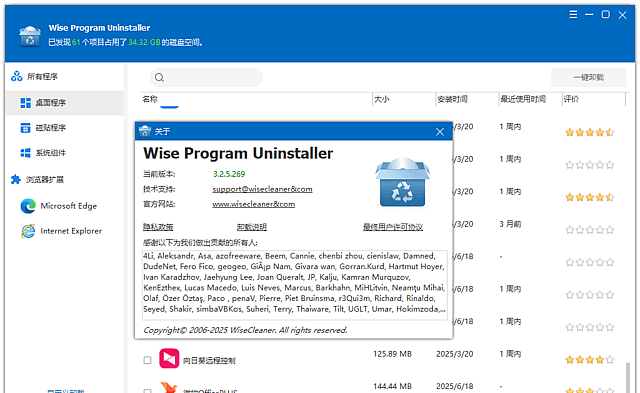Viewport: 640px width, 393px height.
Task: Select the Internet Explorer browser icon
Action: tap(28, 231)
